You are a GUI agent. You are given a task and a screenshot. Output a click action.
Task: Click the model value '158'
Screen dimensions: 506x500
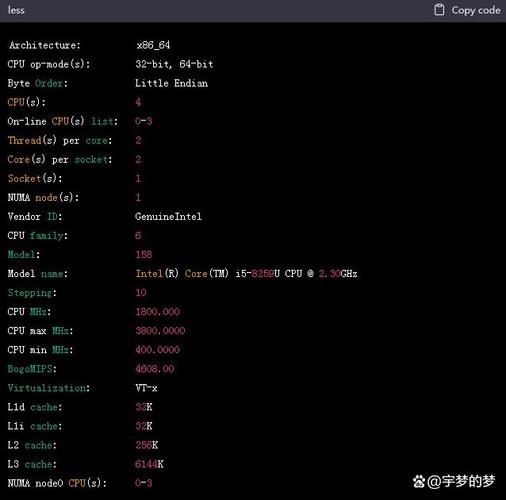144,255
